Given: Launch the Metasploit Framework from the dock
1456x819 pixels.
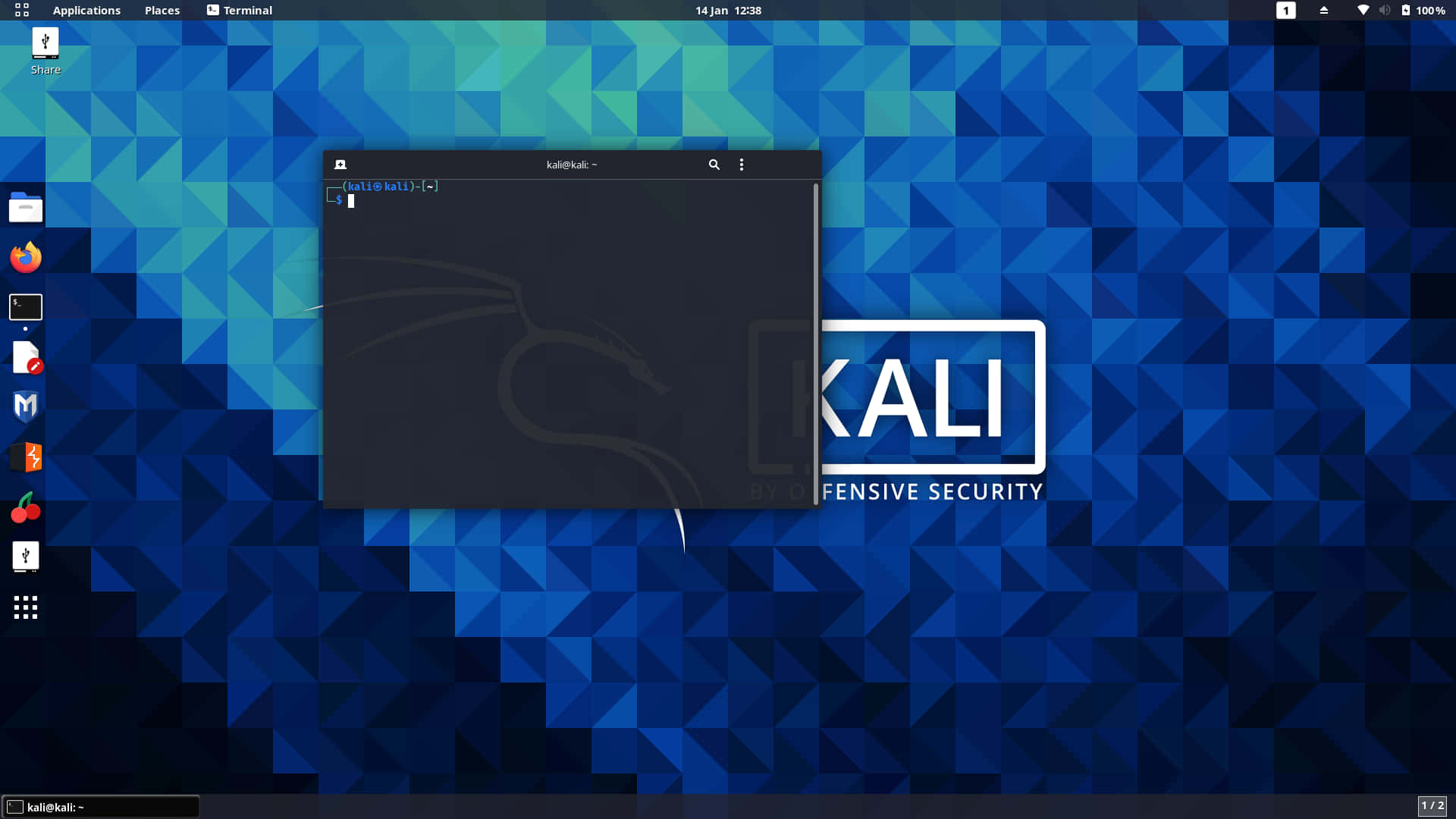Looking at the screenshot, I should pyautogui.click(x=25, y=406).
